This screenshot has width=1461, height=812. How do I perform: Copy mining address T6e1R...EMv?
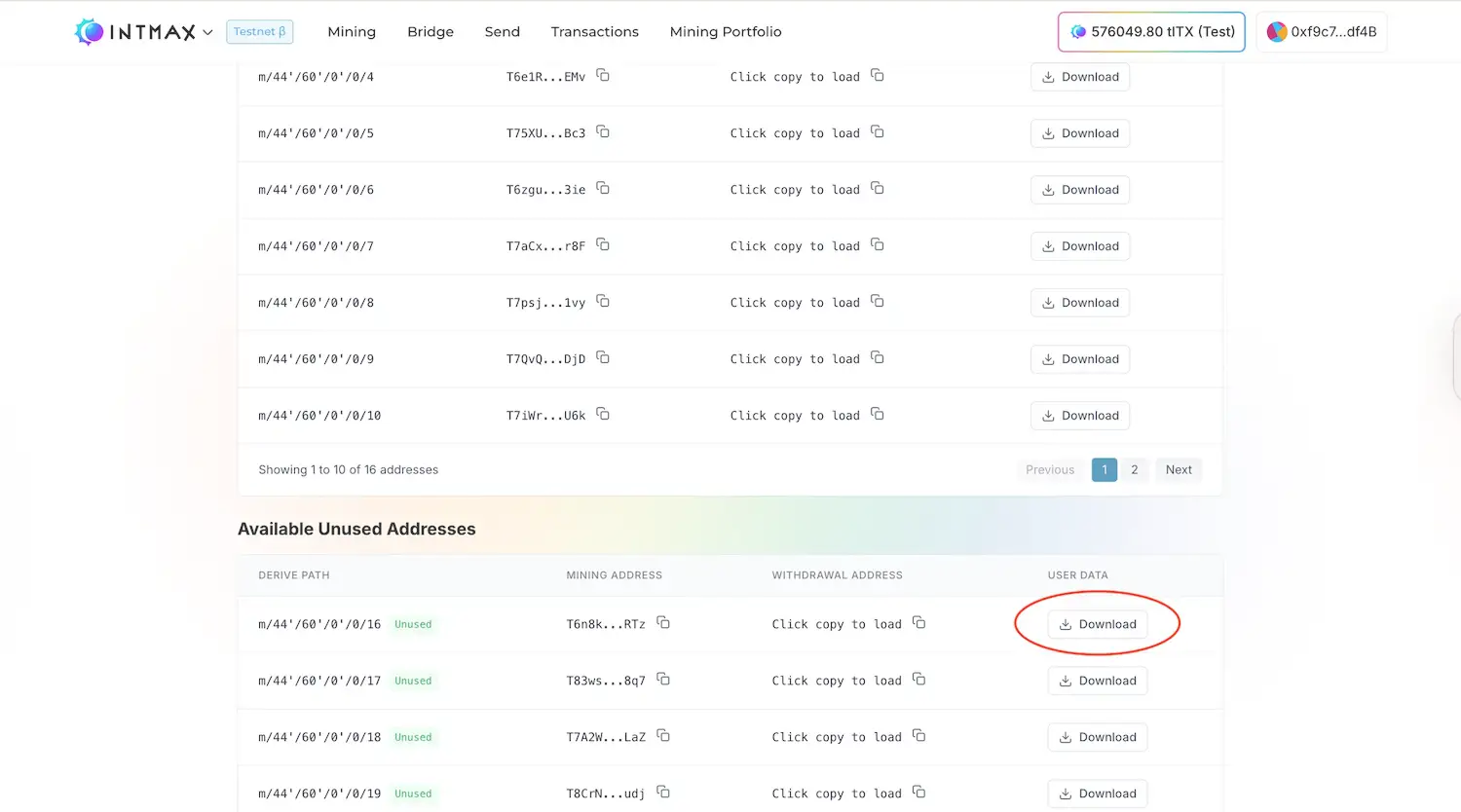point(603,76)
